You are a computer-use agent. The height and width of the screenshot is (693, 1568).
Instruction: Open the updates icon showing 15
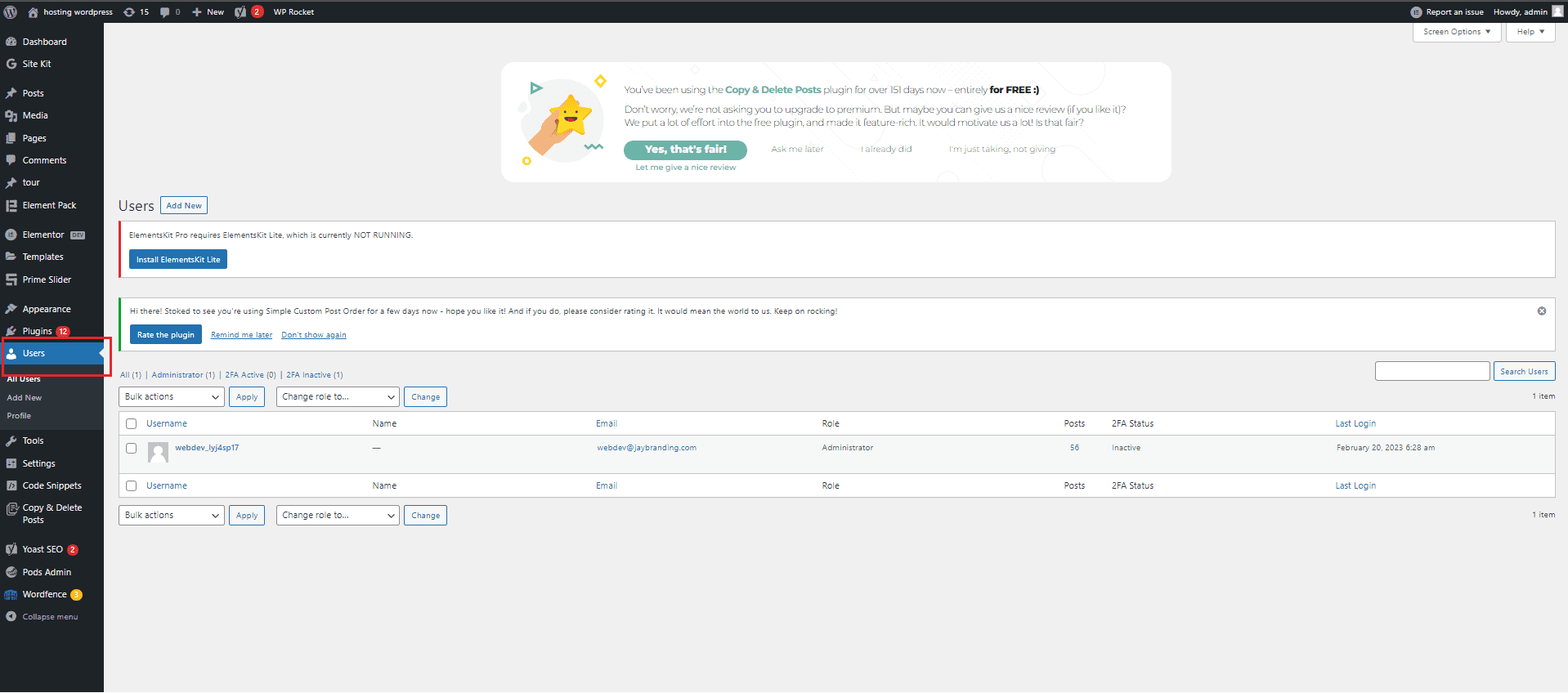[x=129, y=11]
